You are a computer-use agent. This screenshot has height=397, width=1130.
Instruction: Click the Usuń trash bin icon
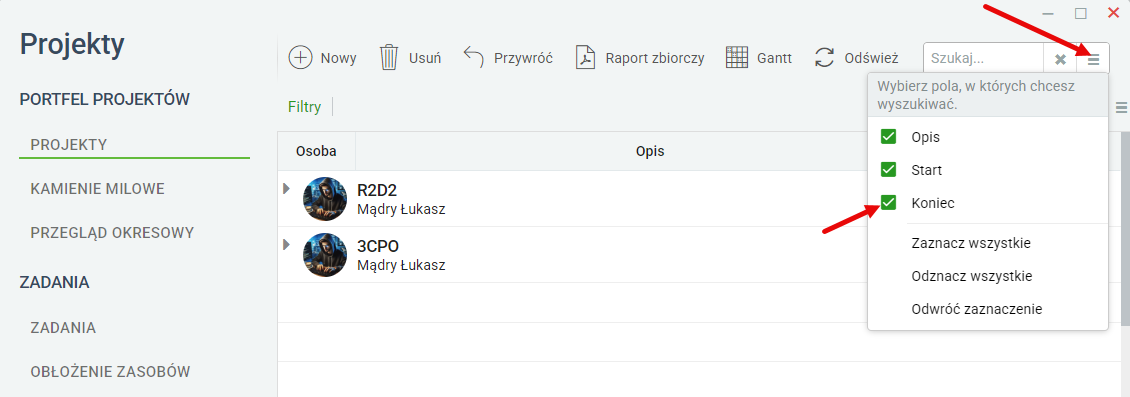pyautogui.click(x=389, y=58)
